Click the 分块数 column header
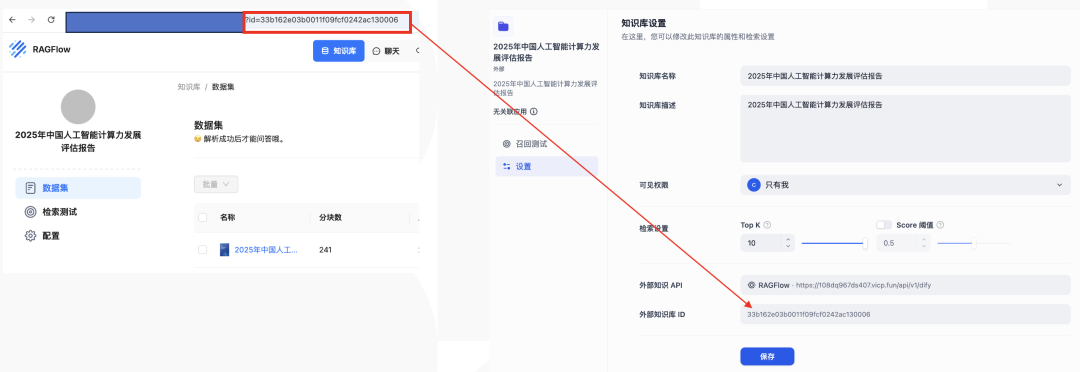1080x372 pixels. 331,217
